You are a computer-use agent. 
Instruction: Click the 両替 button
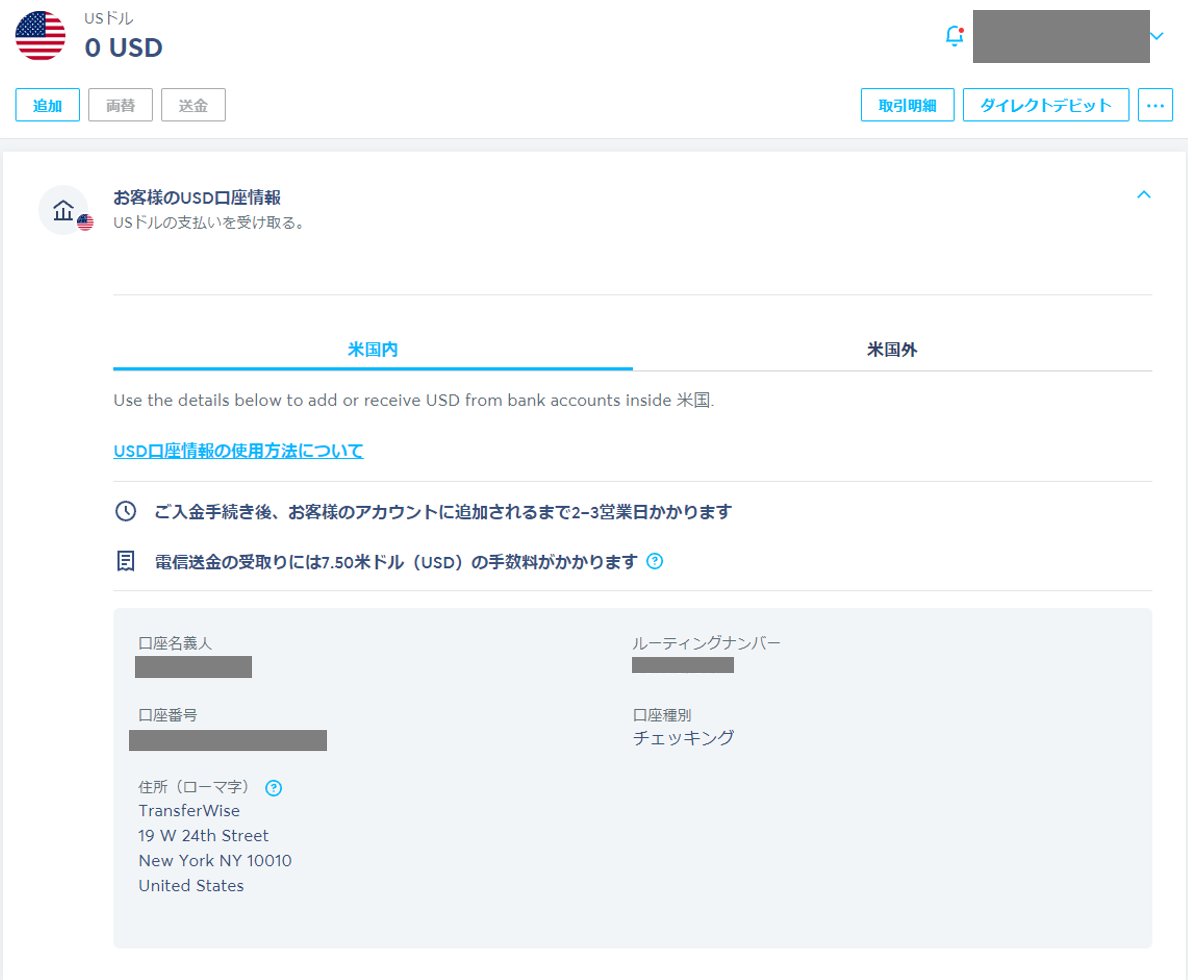[120, 105]
